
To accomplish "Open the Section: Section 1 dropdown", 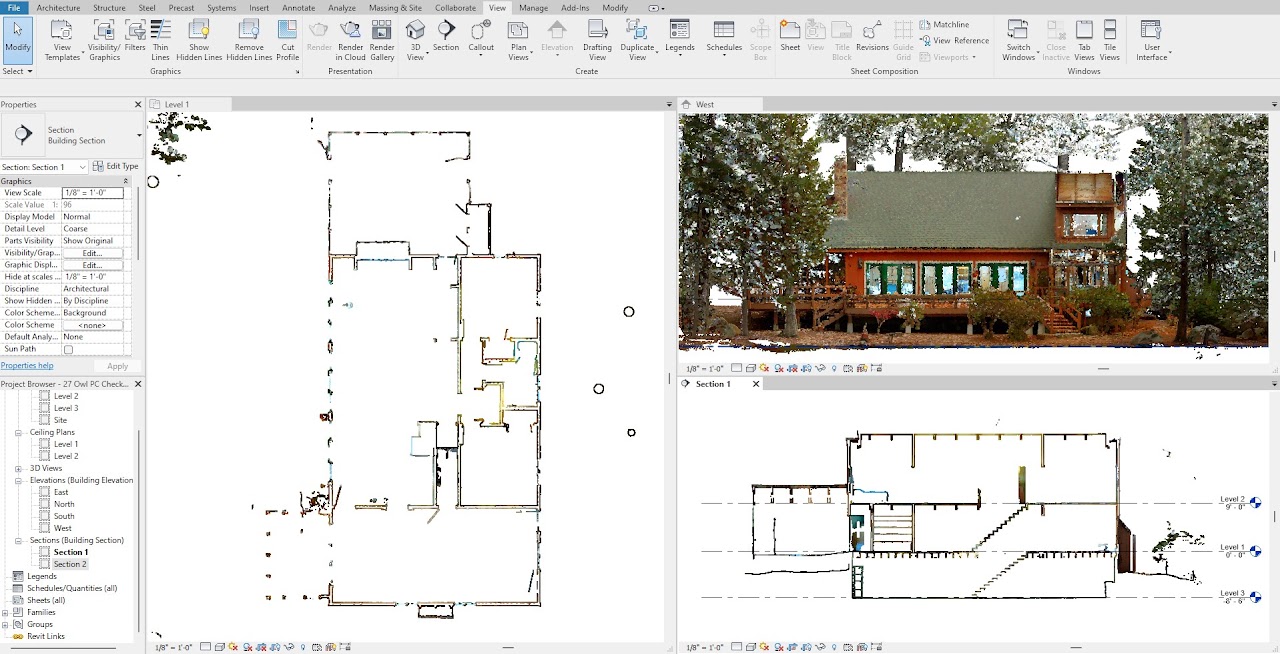I will (82, 167).
